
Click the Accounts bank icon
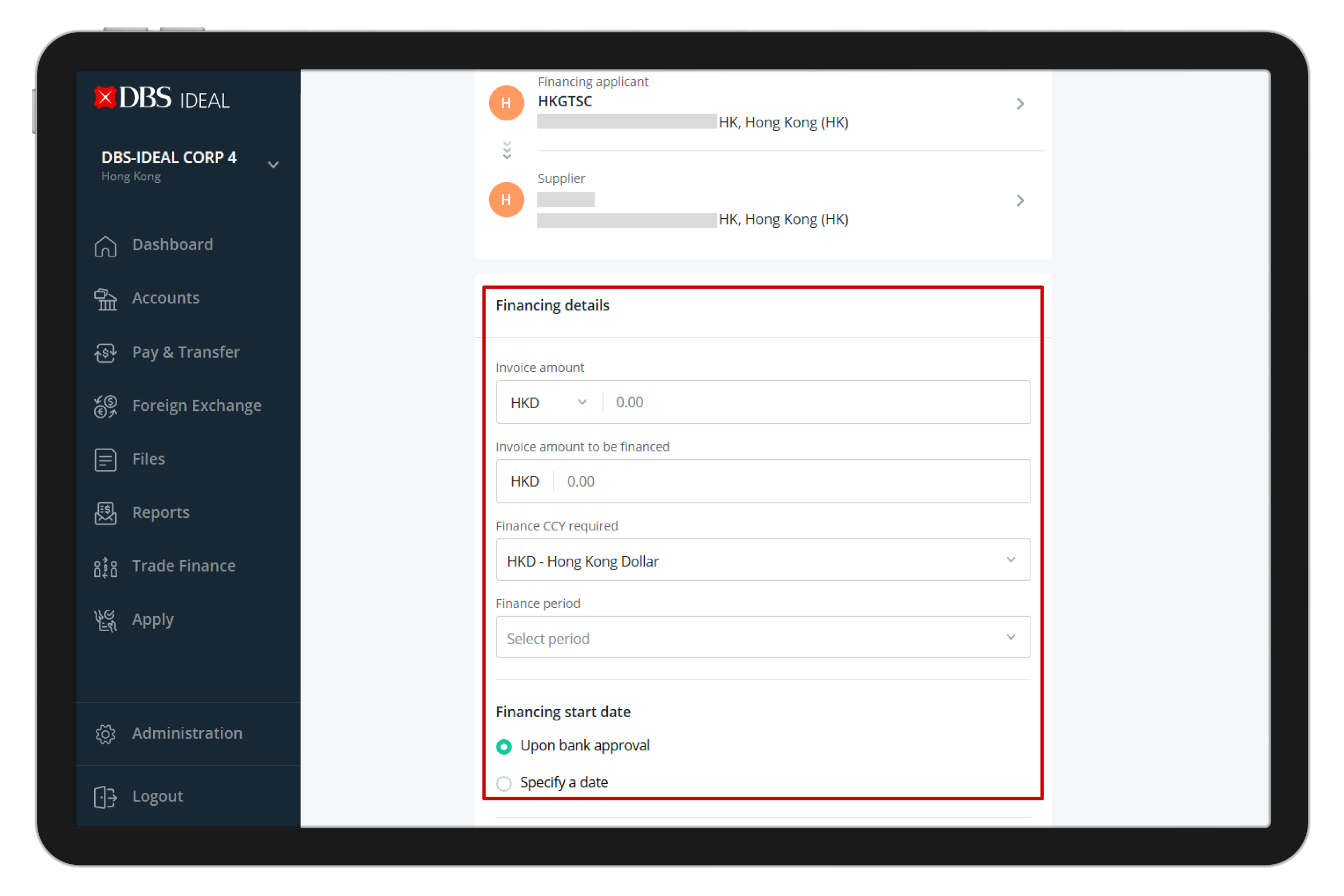[105, 299]
